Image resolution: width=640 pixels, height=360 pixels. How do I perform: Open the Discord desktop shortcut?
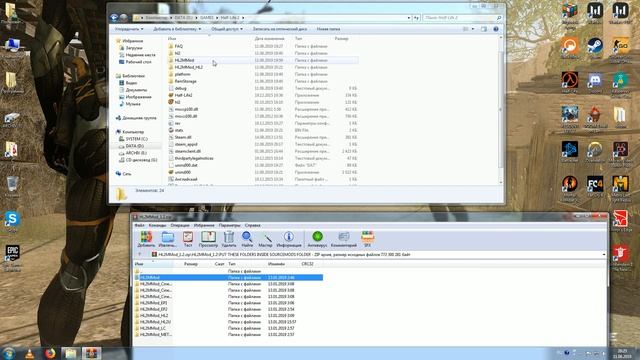(595, 81)
